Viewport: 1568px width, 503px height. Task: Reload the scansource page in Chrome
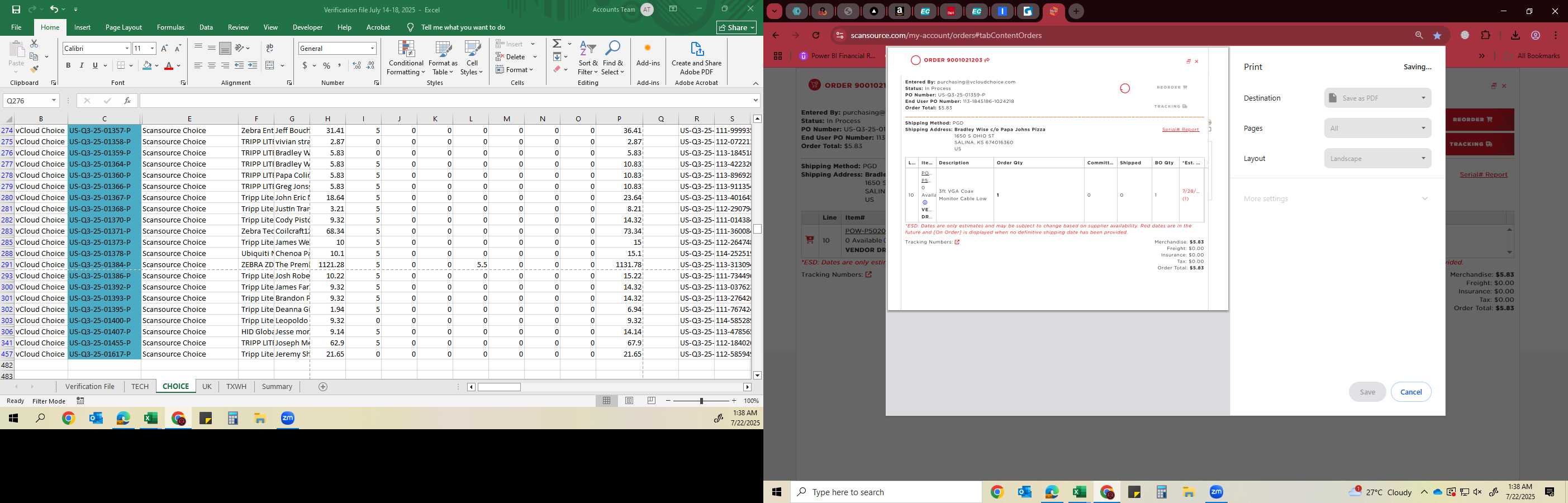[x=816, y=35]
